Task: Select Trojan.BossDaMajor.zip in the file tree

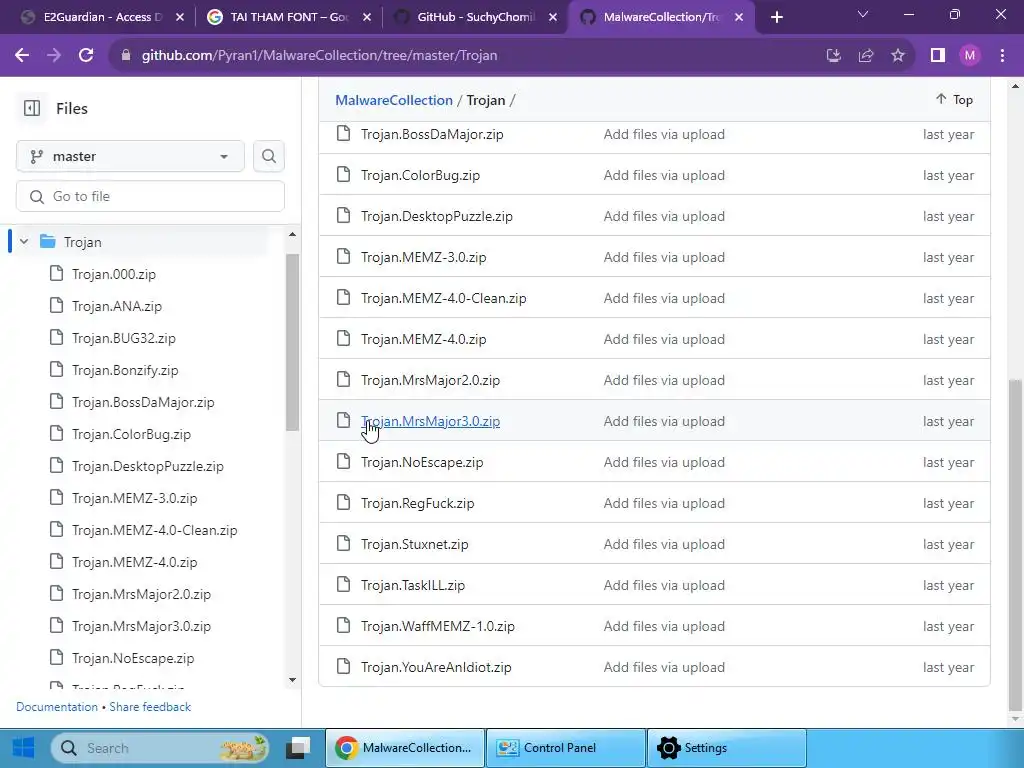Action: 143,402
